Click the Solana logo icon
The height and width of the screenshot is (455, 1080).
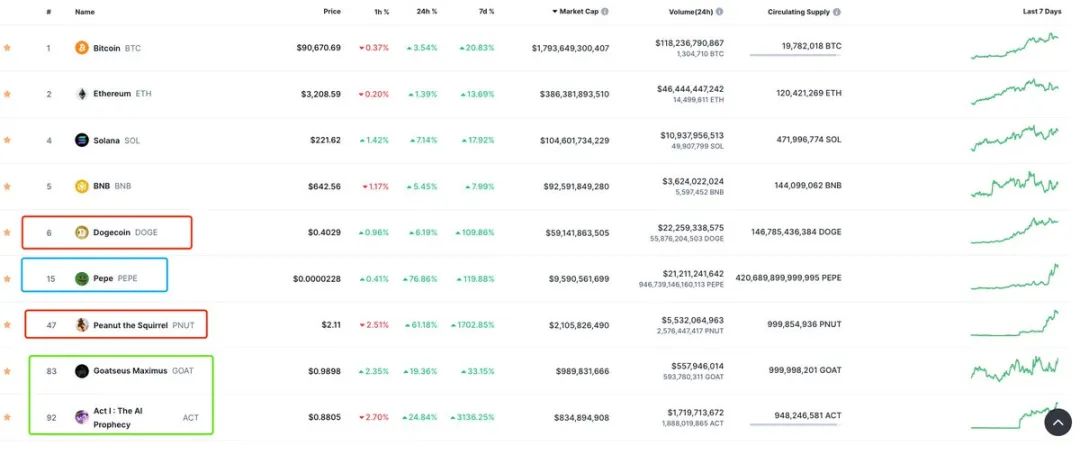tap(82, 140)
